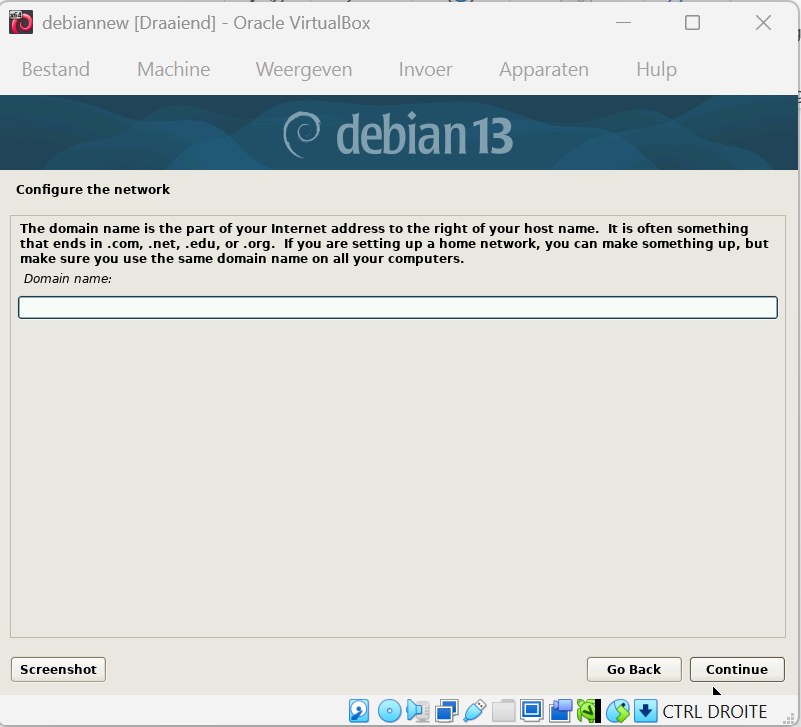
Task: Open the Hulp menu
Action: click(x=656, y=69)
